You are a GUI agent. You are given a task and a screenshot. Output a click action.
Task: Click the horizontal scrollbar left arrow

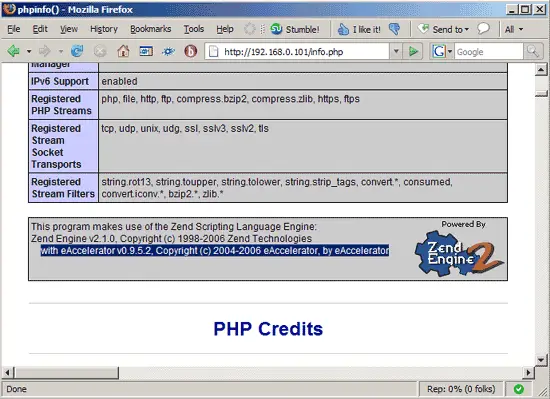[x=7, y=372]
